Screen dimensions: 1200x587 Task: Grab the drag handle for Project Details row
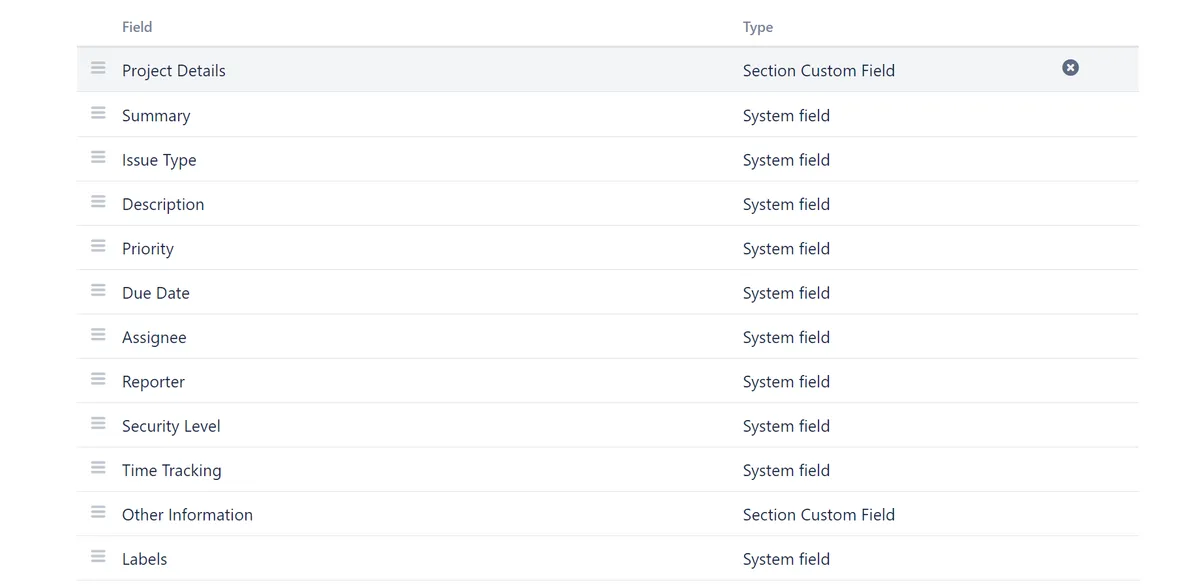(98, 68)
